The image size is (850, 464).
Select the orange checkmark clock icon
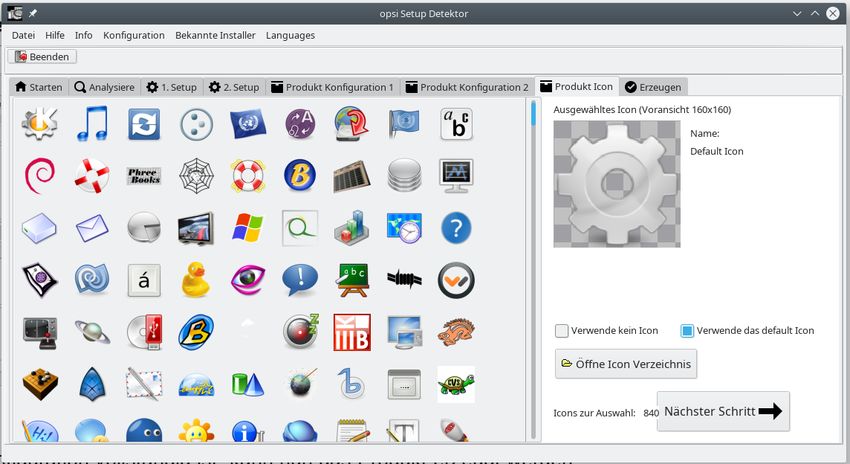tap(456, 280)
